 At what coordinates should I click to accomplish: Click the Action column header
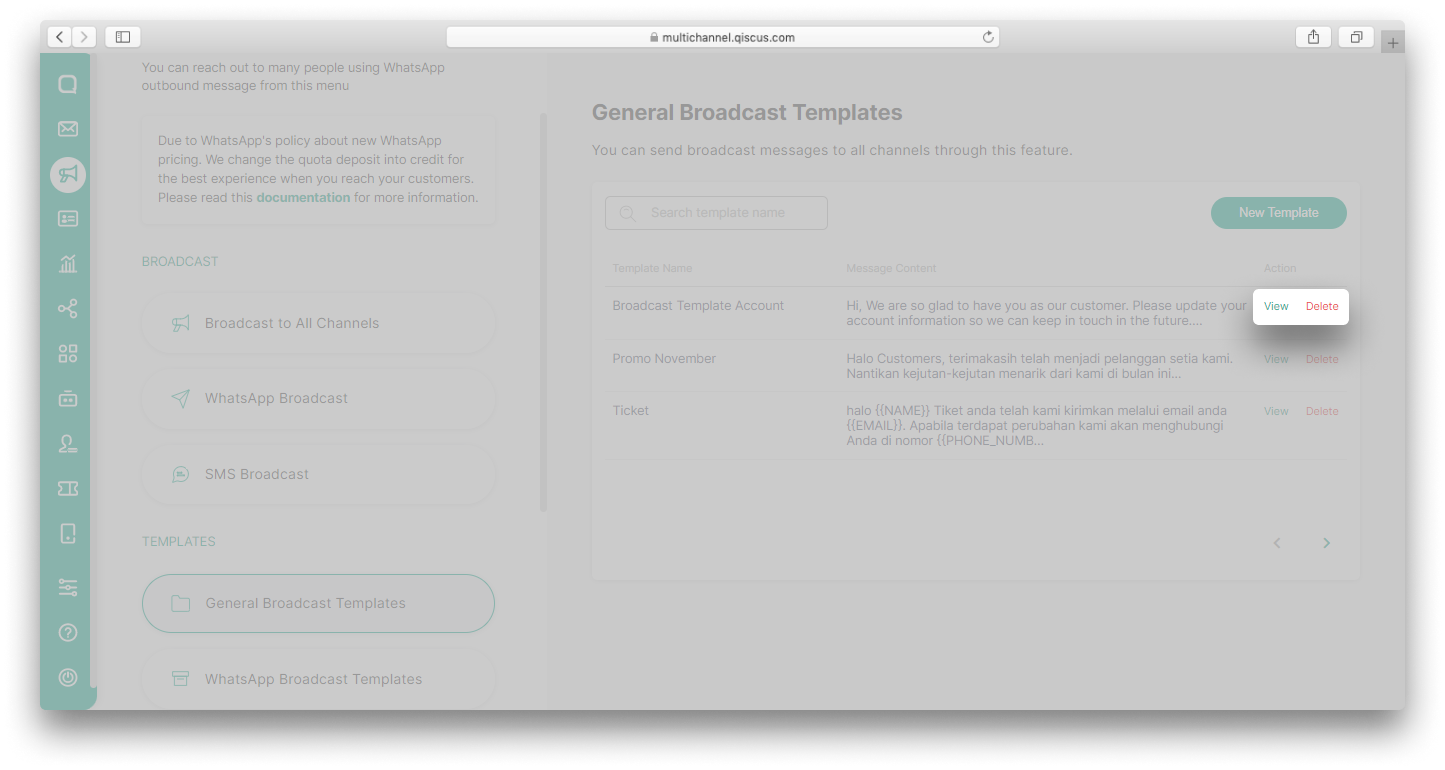tap(1280, 268)
